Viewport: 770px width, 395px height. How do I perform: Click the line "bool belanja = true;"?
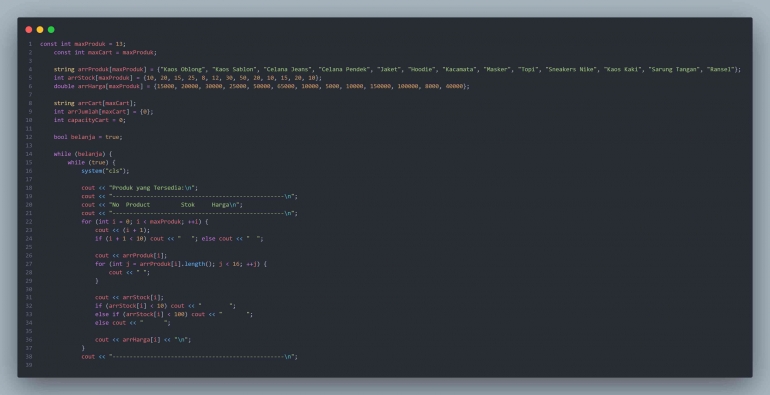point(88,137)
